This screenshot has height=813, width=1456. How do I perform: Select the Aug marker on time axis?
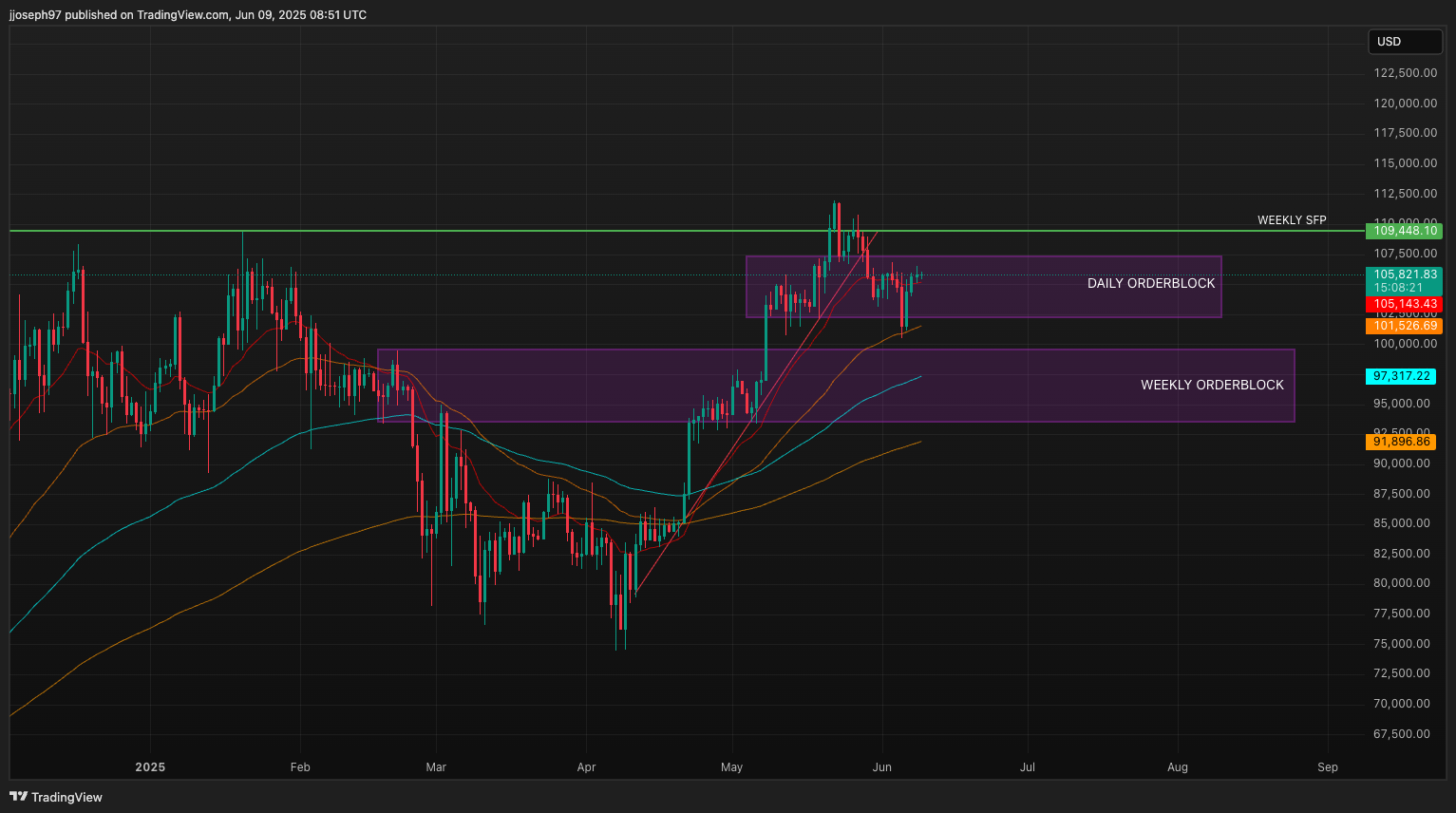click(1177, 767)
